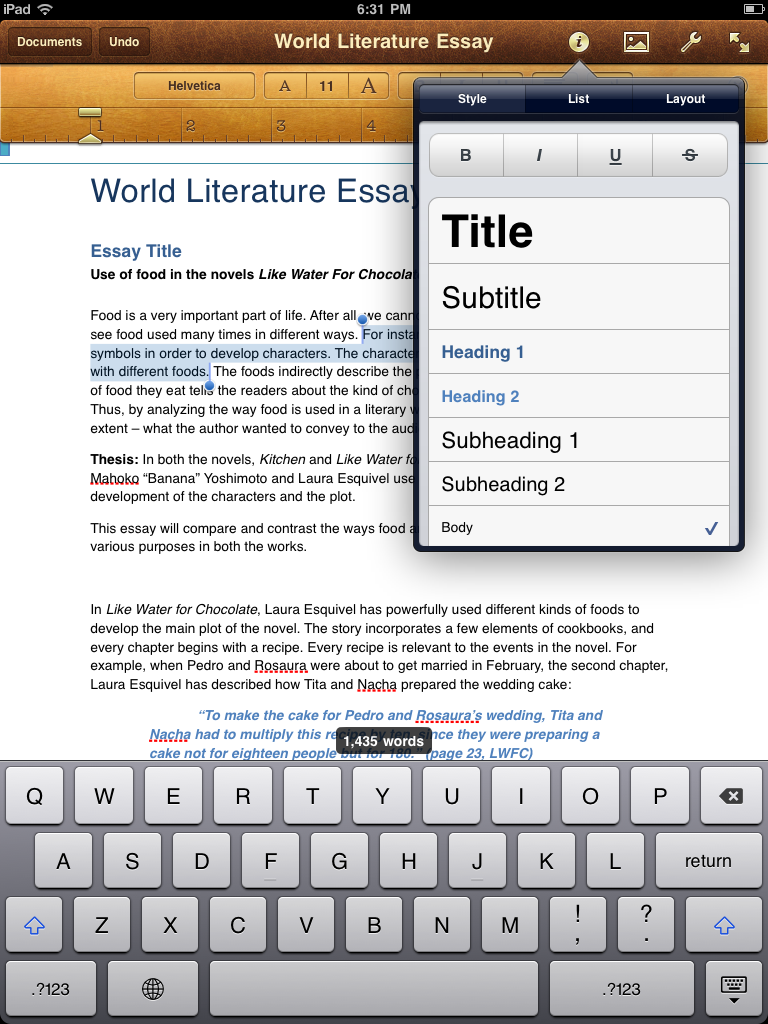Apply the Heading 2 style
Image resolution: width=768 pixels, height=1024 pixels.
[579, 396]
